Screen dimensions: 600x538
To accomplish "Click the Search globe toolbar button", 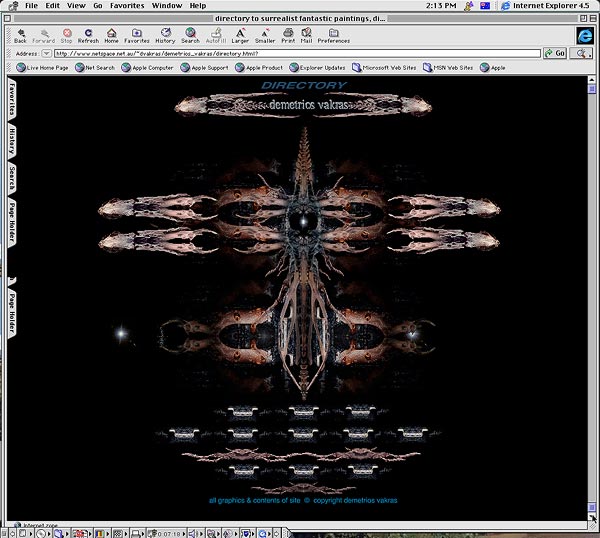I will [x=190, y=36].
